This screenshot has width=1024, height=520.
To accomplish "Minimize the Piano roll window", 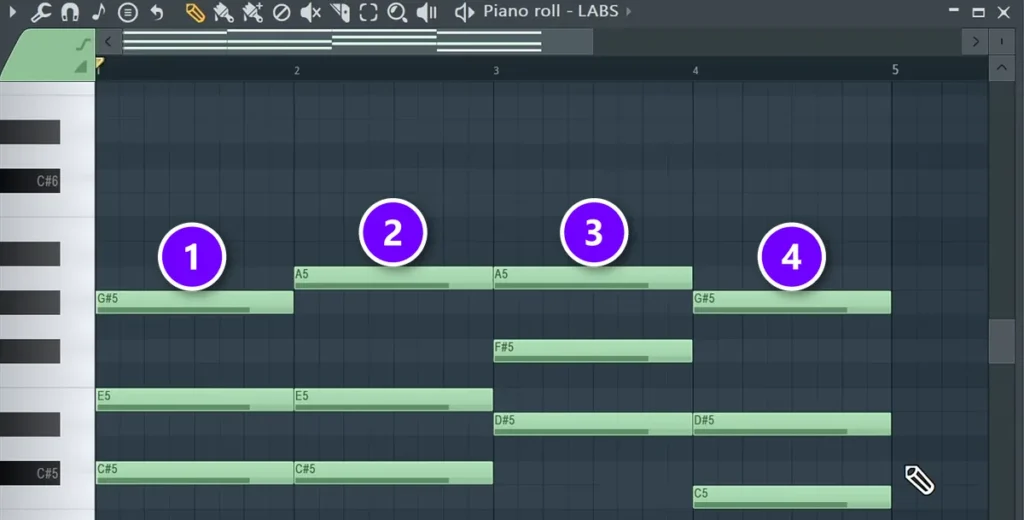I will click(x=953, y=12).
